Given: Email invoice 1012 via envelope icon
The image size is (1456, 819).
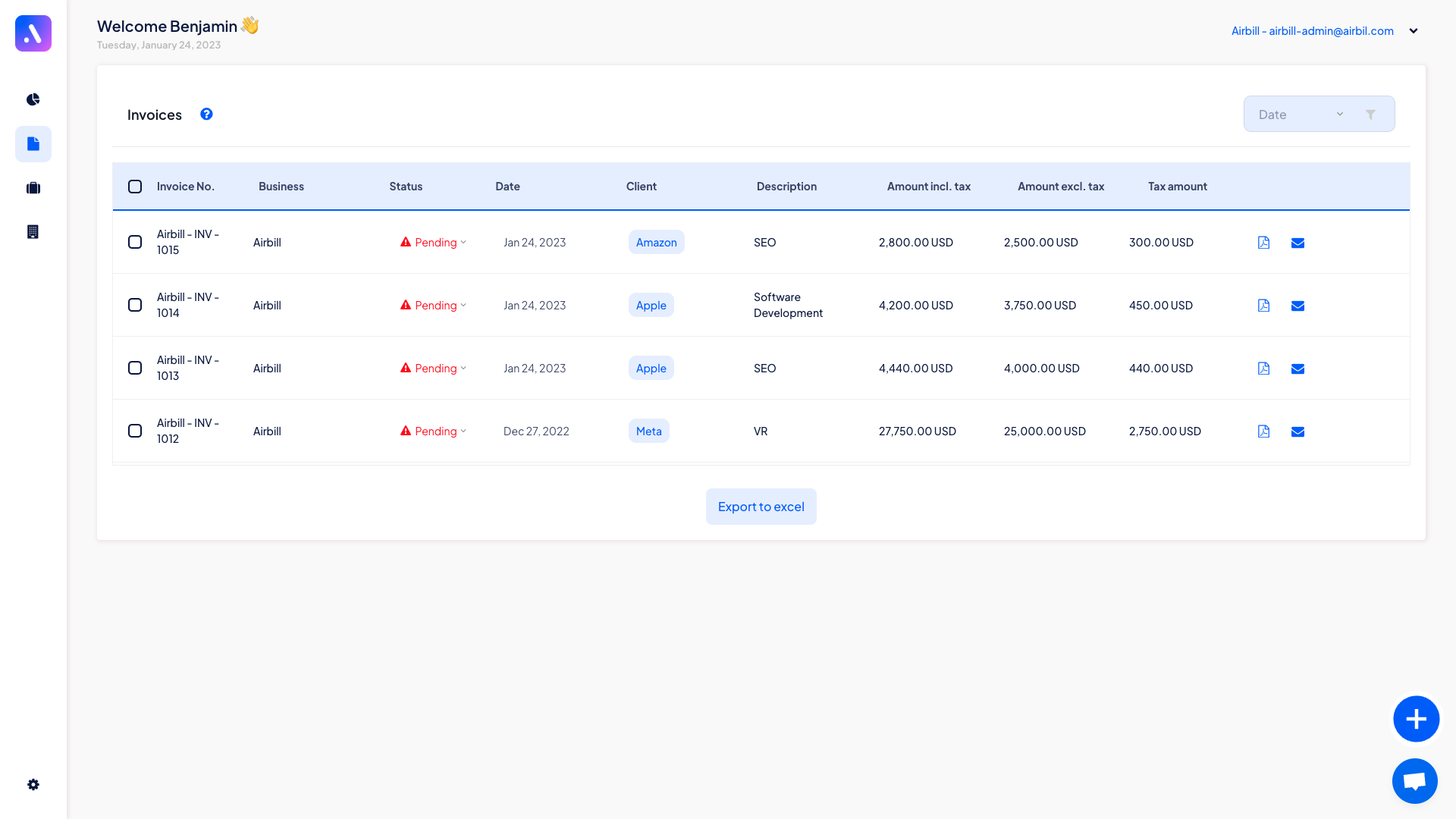Looking at the screenshot, I should 1298,431.
